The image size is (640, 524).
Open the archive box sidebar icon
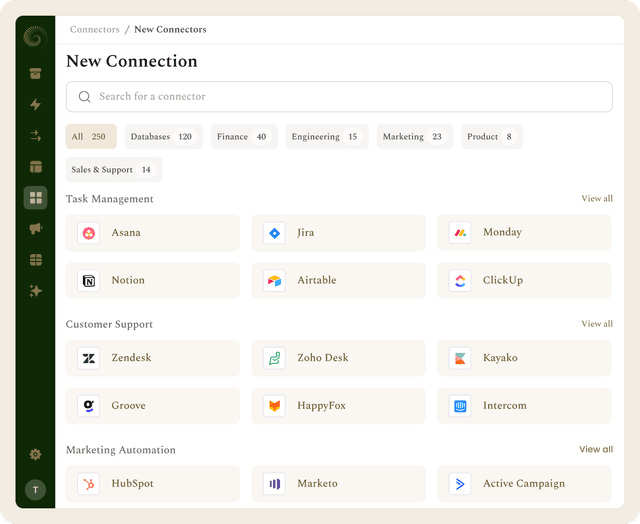(x=36, y=73)
